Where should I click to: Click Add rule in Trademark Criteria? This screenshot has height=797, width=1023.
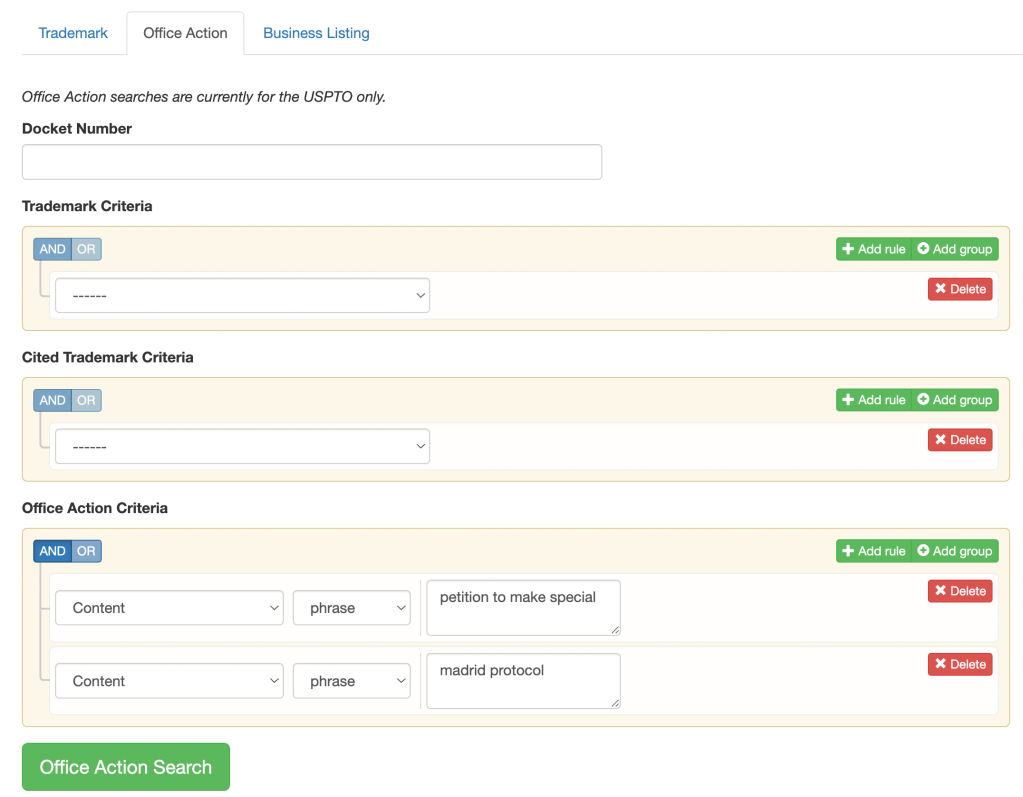(x=873, y=249)
